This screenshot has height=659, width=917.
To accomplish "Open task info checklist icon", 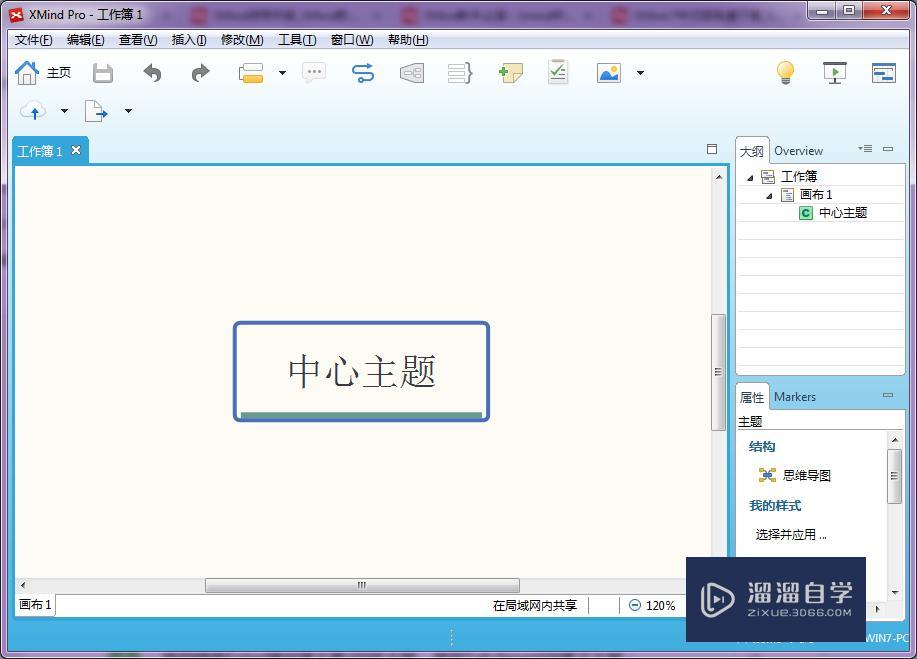I will [x=558, y=73].
